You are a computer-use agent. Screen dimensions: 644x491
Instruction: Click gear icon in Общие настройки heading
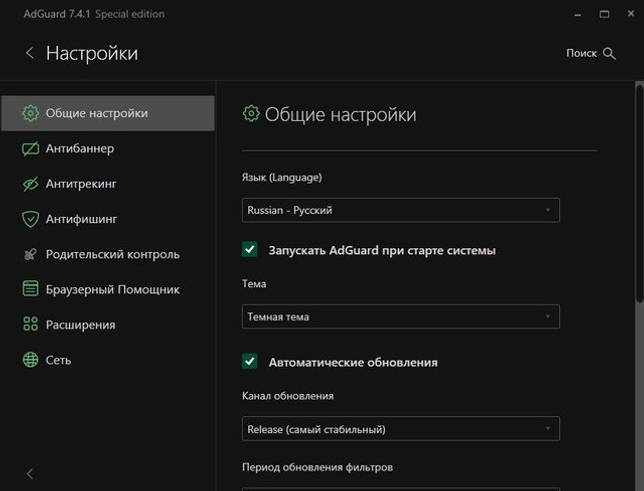coord(251,113)
